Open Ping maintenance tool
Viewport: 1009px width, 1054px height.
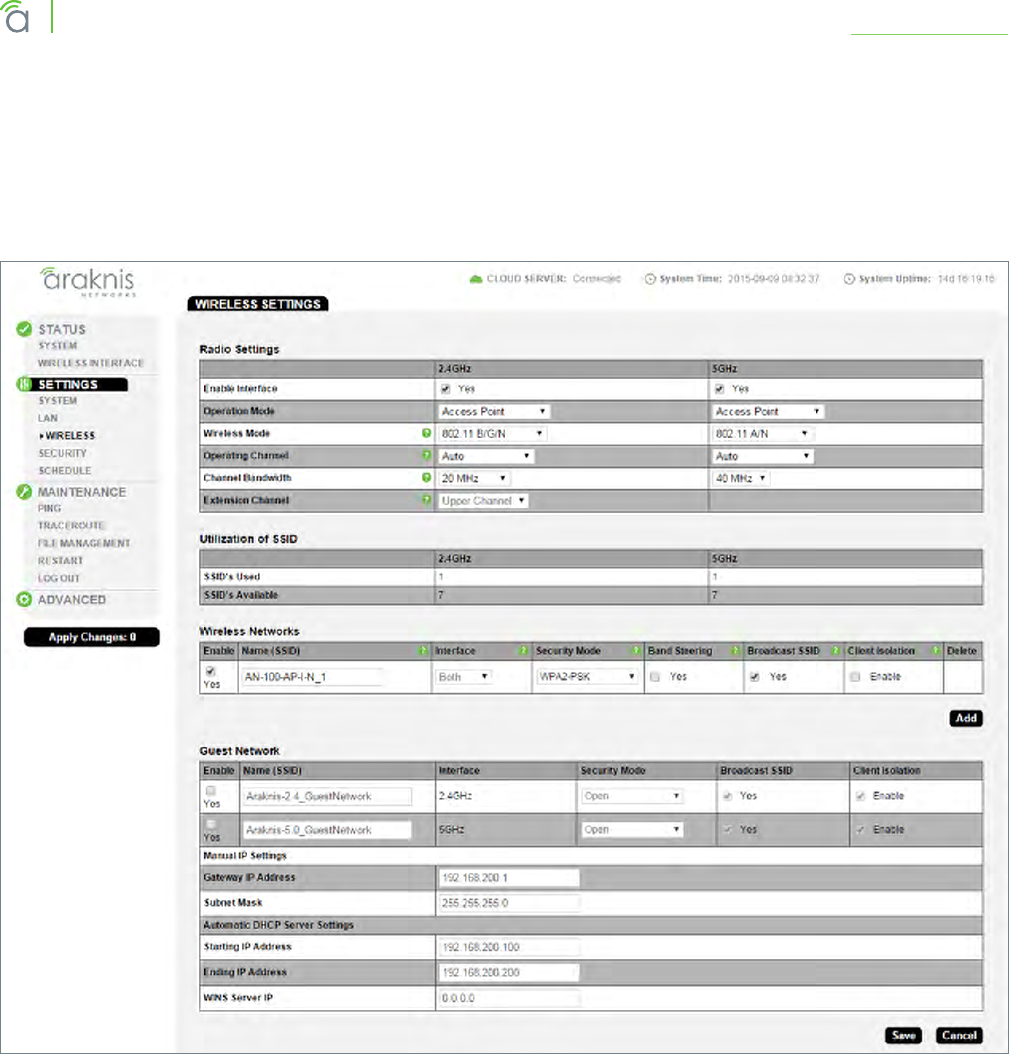(x=50, y=508)
